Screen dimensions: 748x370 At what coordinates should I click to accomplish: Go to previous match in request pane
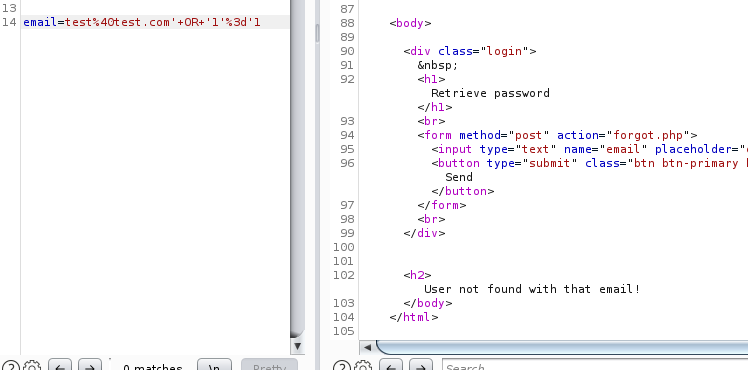(x=60, y=366)
